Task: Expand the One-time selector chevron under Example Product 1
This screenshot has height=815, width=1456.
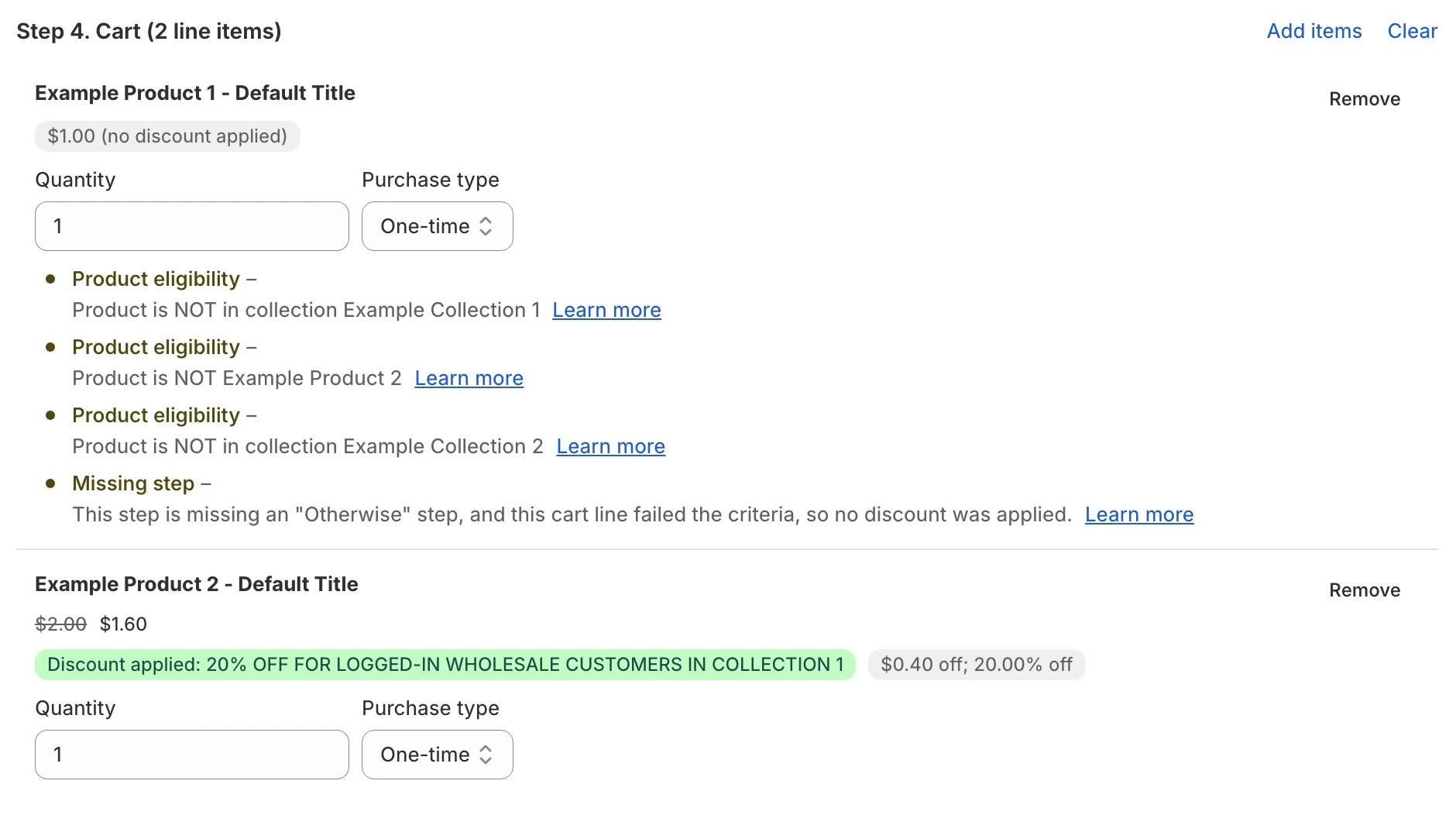Action: click(x=486, y=225)
